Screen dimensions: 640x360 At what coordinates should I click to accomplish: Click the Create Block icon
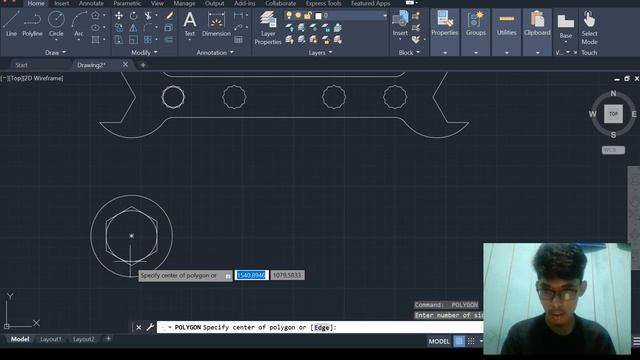click(x=416, y=16)
